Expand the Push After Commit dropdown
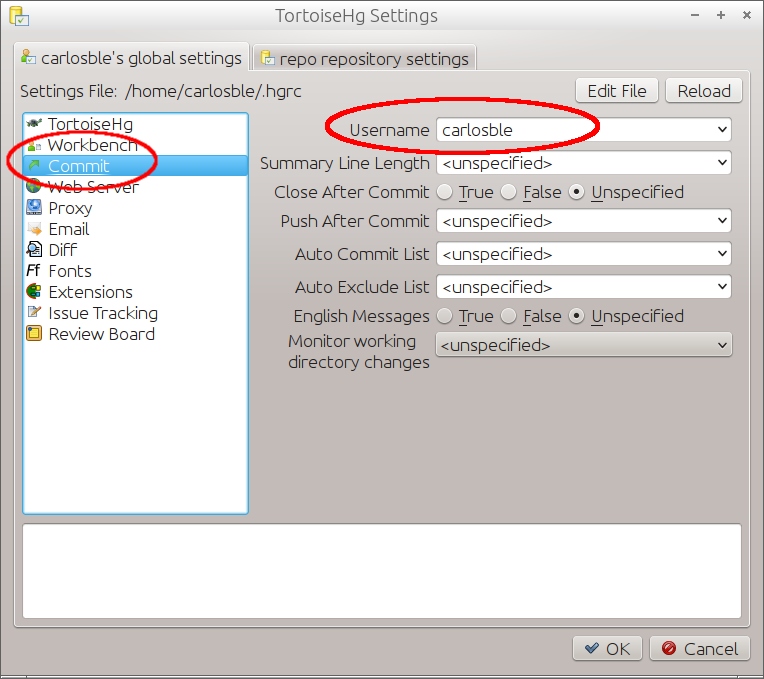Viewport: 764px width, 679px height. pyautogui.click(x=722, y=221)
